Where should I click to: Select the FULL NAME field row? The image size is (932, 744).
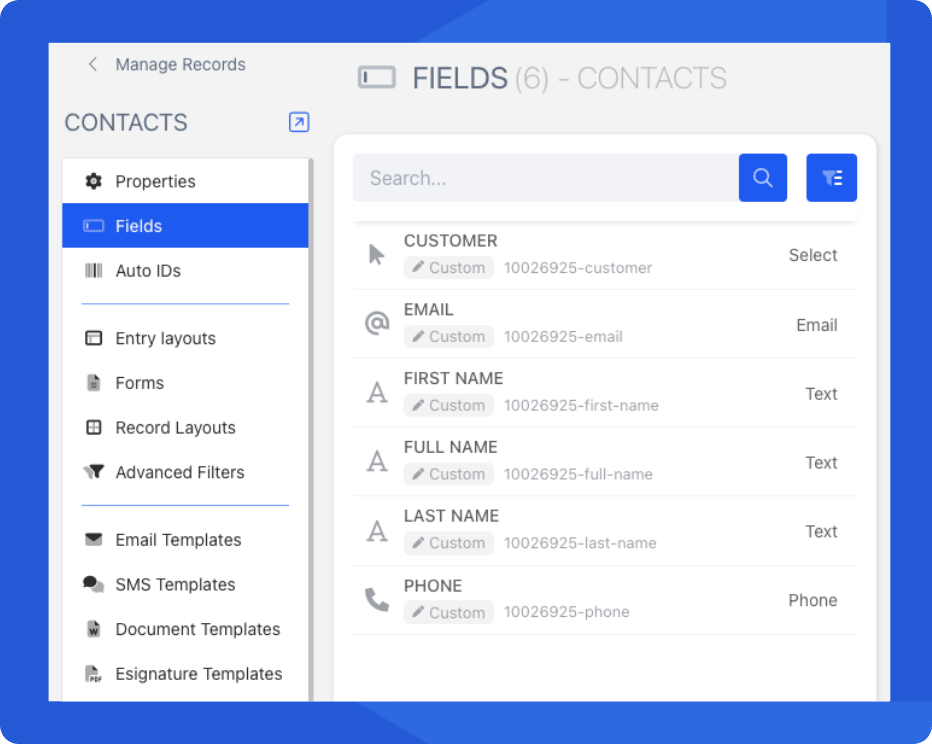[x=604, y=462]
